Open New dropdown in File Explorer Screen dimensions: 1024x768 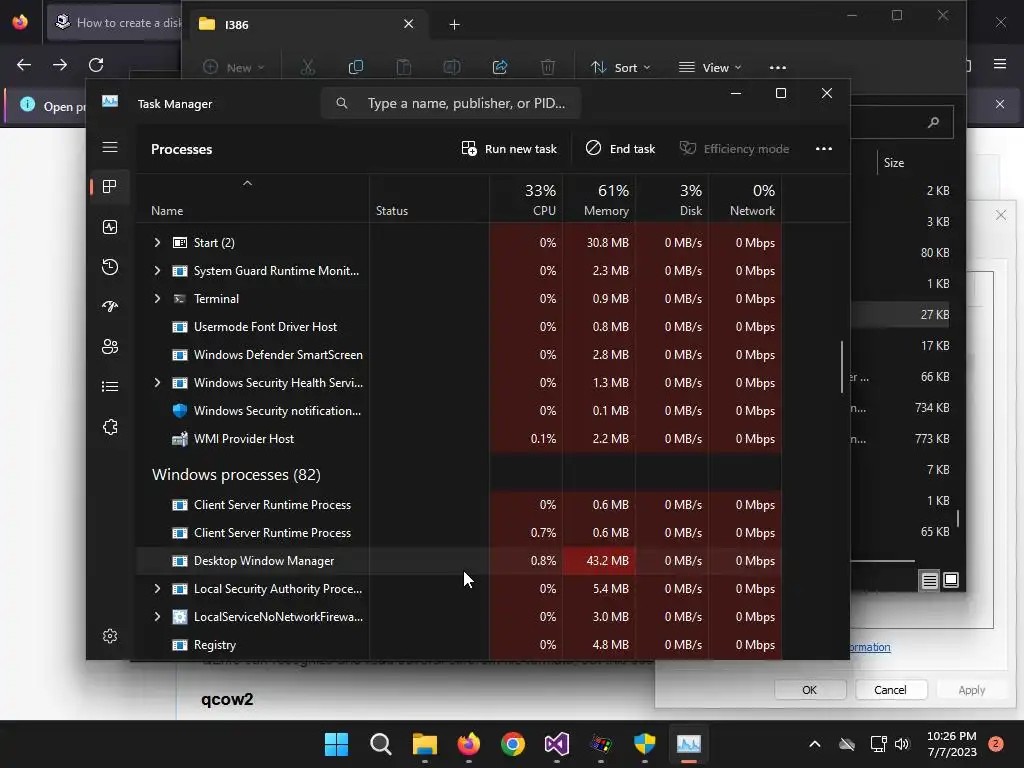click(x=234, y=67)
